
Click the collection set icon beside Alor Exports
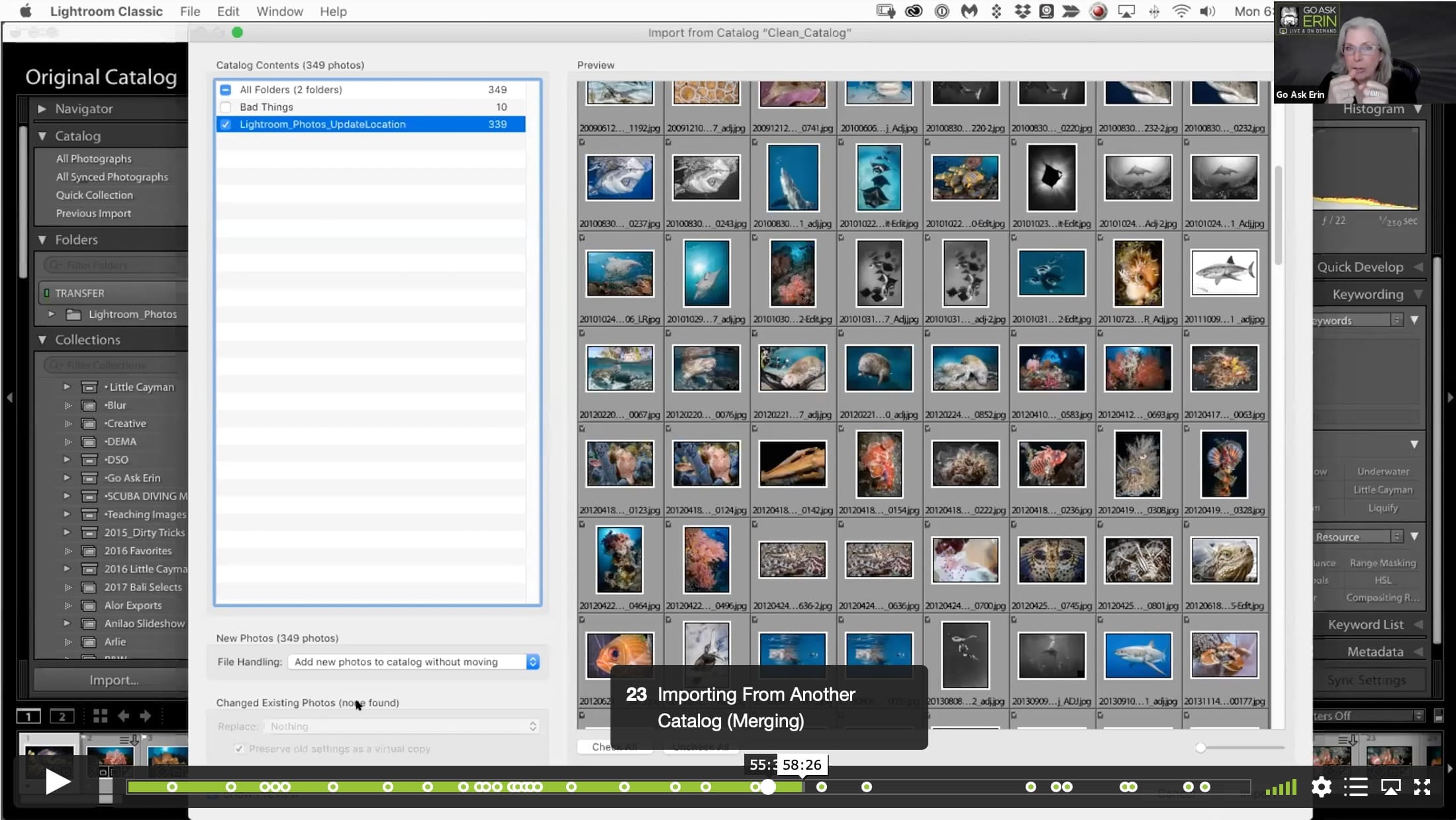89,605
